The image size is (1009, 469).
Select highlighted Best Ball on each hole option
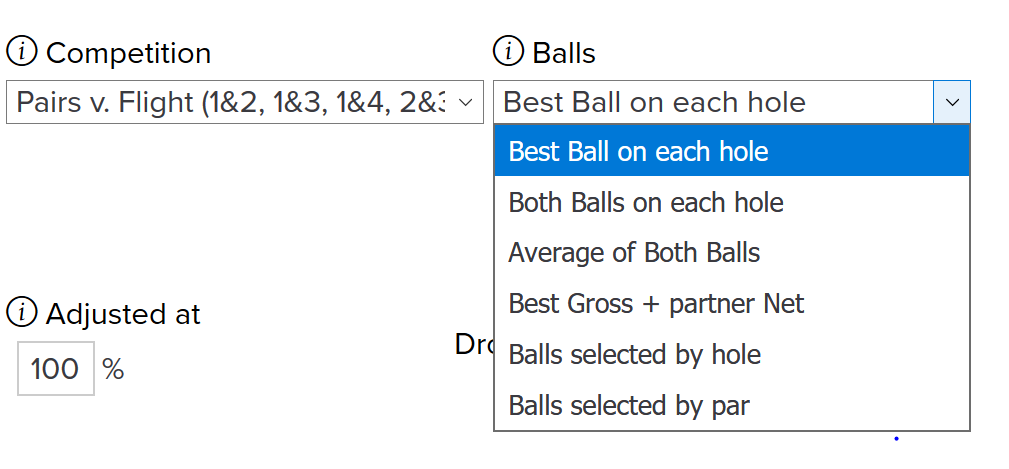point(732,151)
